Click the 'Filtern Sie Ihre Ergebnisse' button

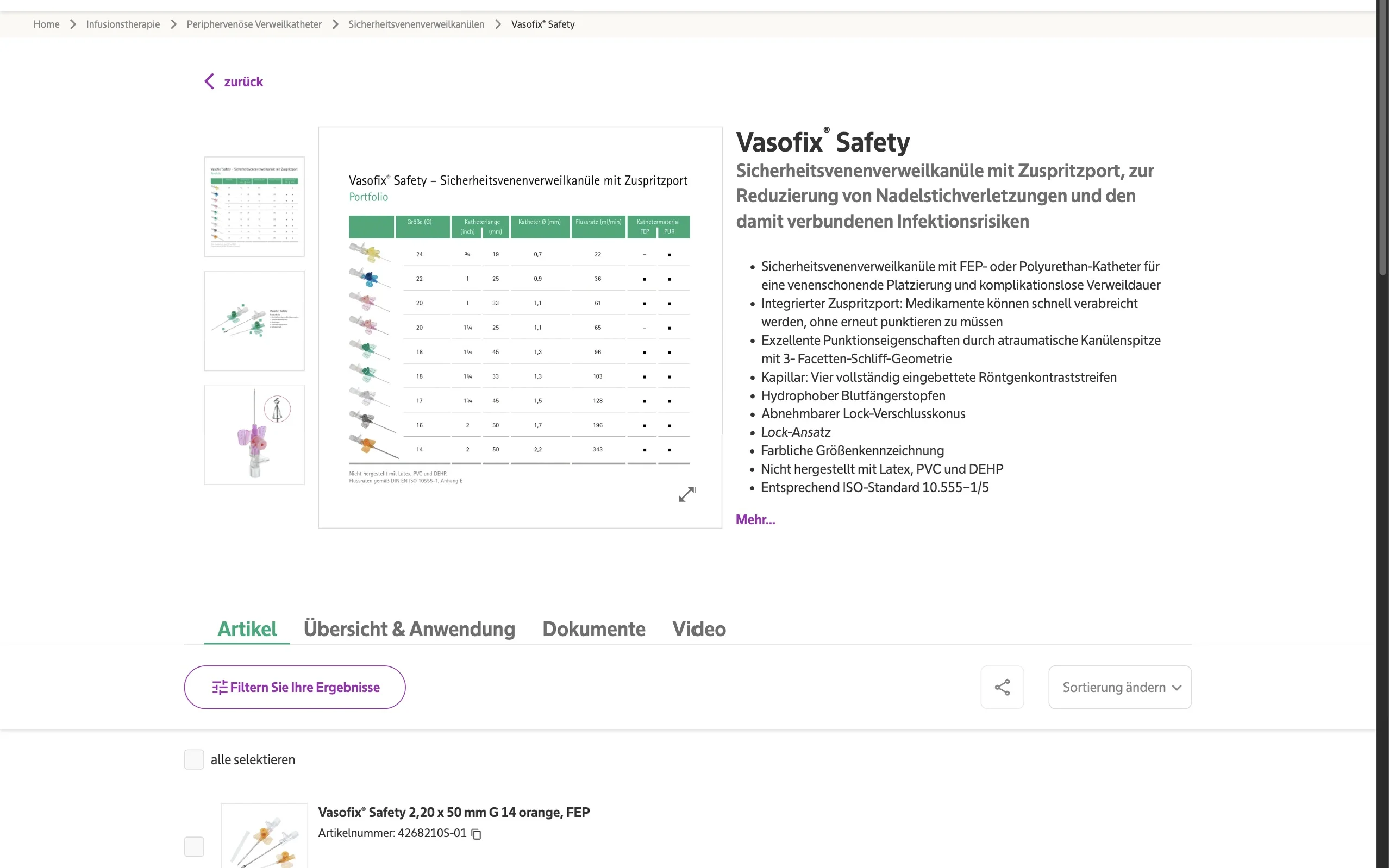tap(295, 687)
